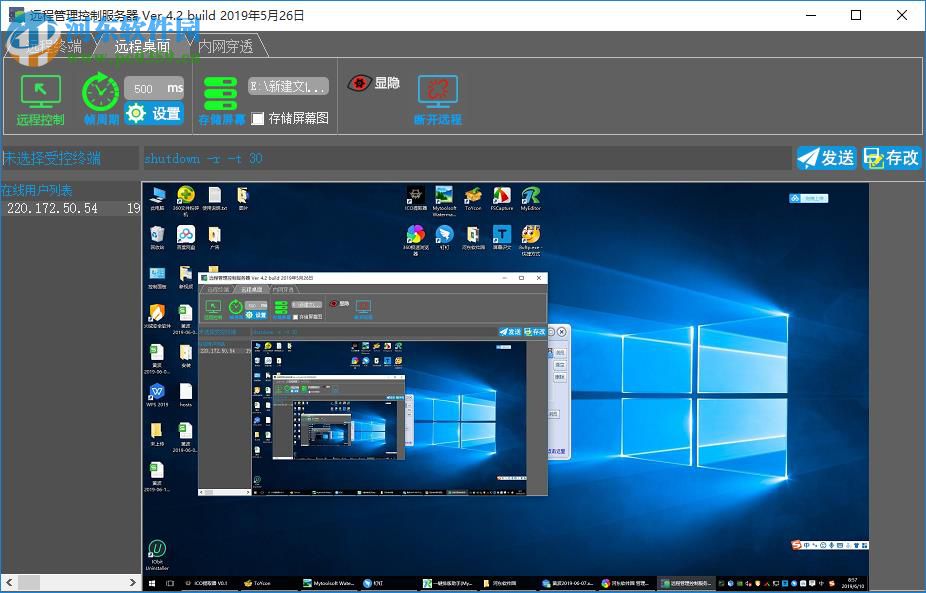Image resolution: width=926 pixels, height=593 pixels.
Task: Enable the 存储屏幕图 checkbox
Action: pyautogui.click(x=258, y=118)
